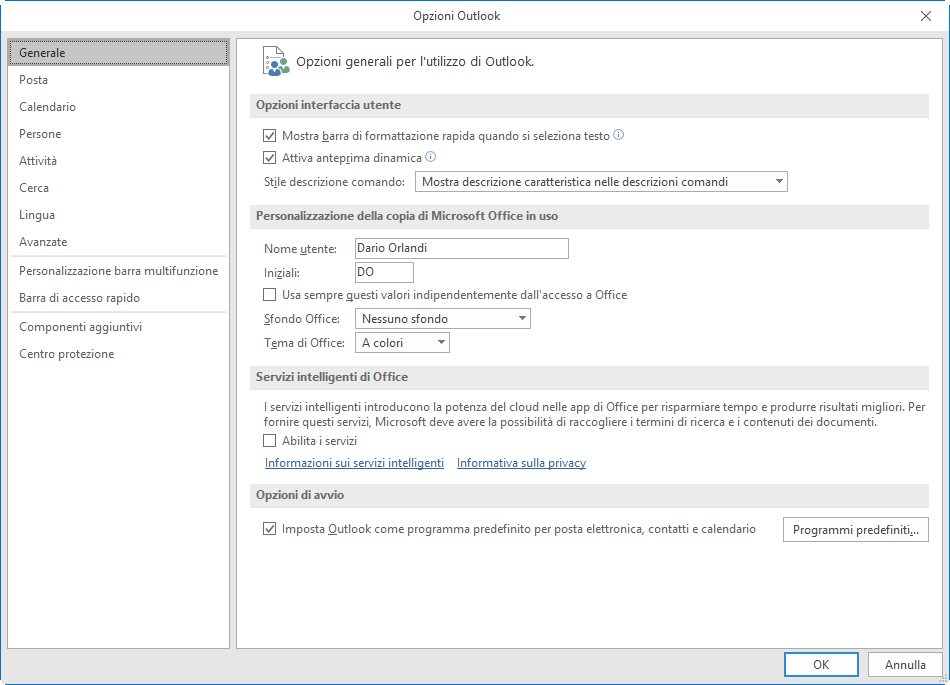
Task: Click the Programmi predefiniti button
Action: click(x=855, y=530)
